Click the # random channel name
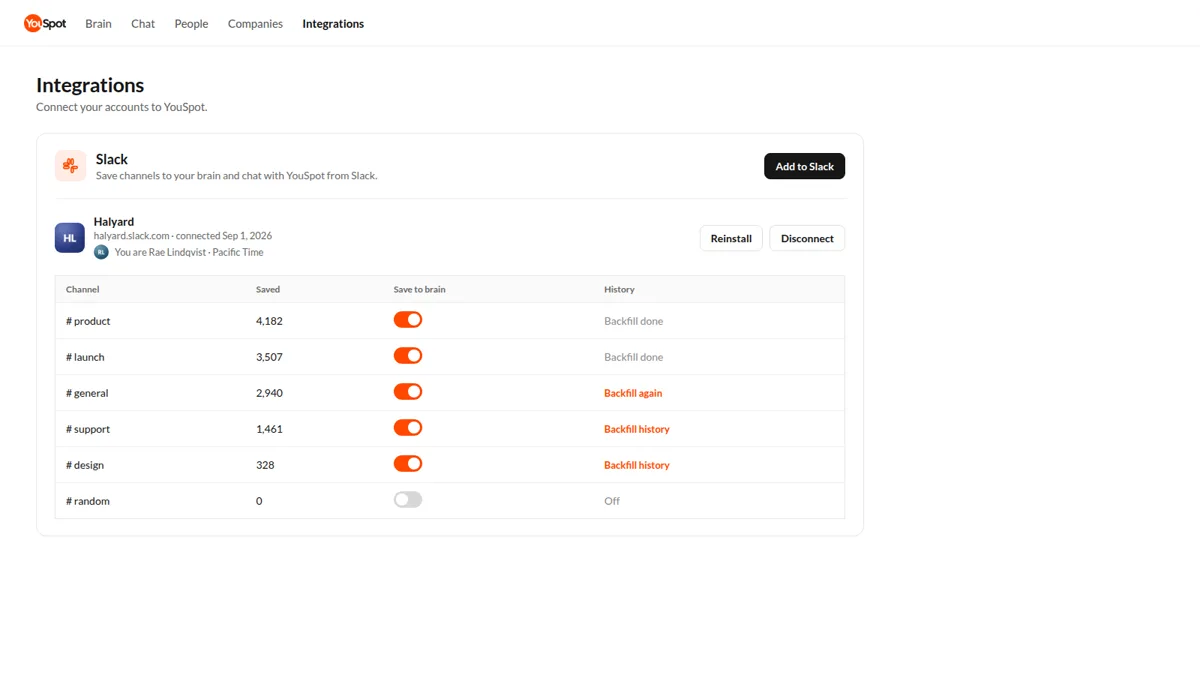 tap(88, 501)
